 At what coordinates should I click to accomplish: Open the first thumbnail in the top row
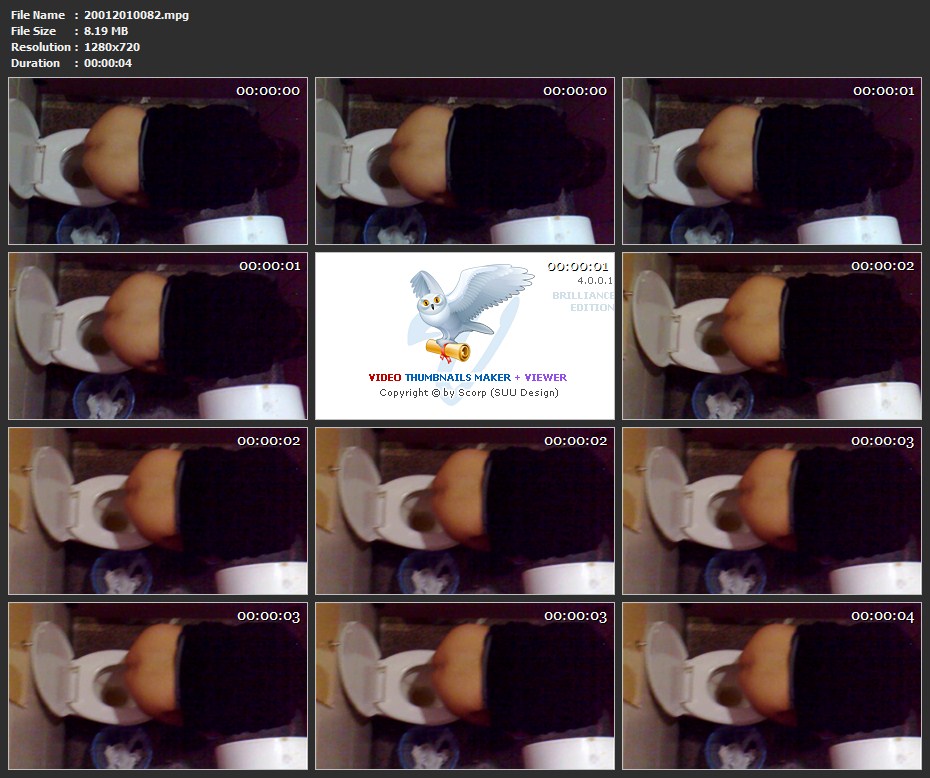click(158, 161)
